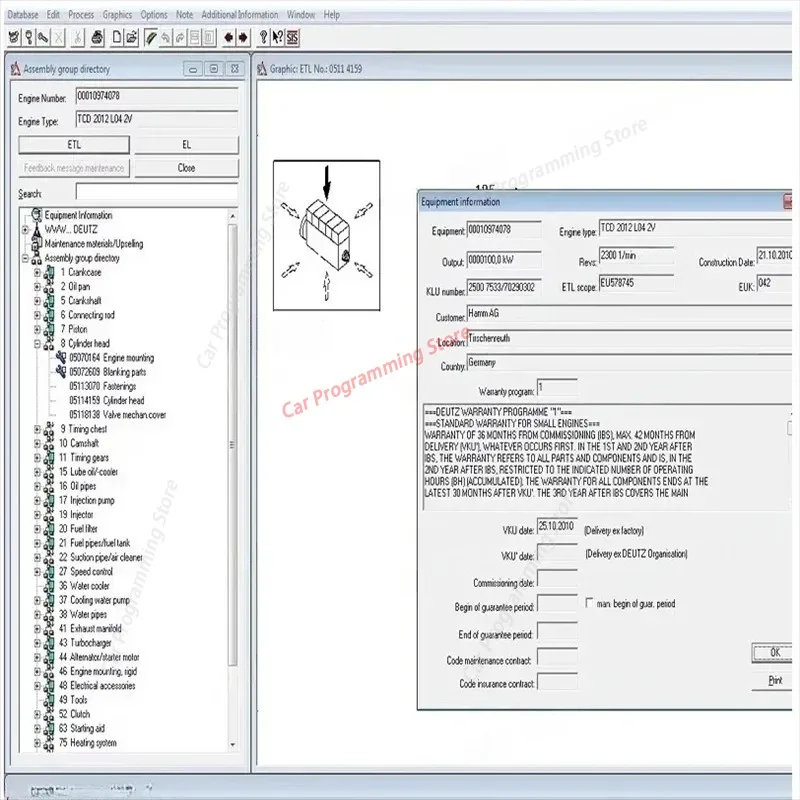Select the 05113070 Fastenings row
Screen dimensions: 800x800
coord(103,386)
